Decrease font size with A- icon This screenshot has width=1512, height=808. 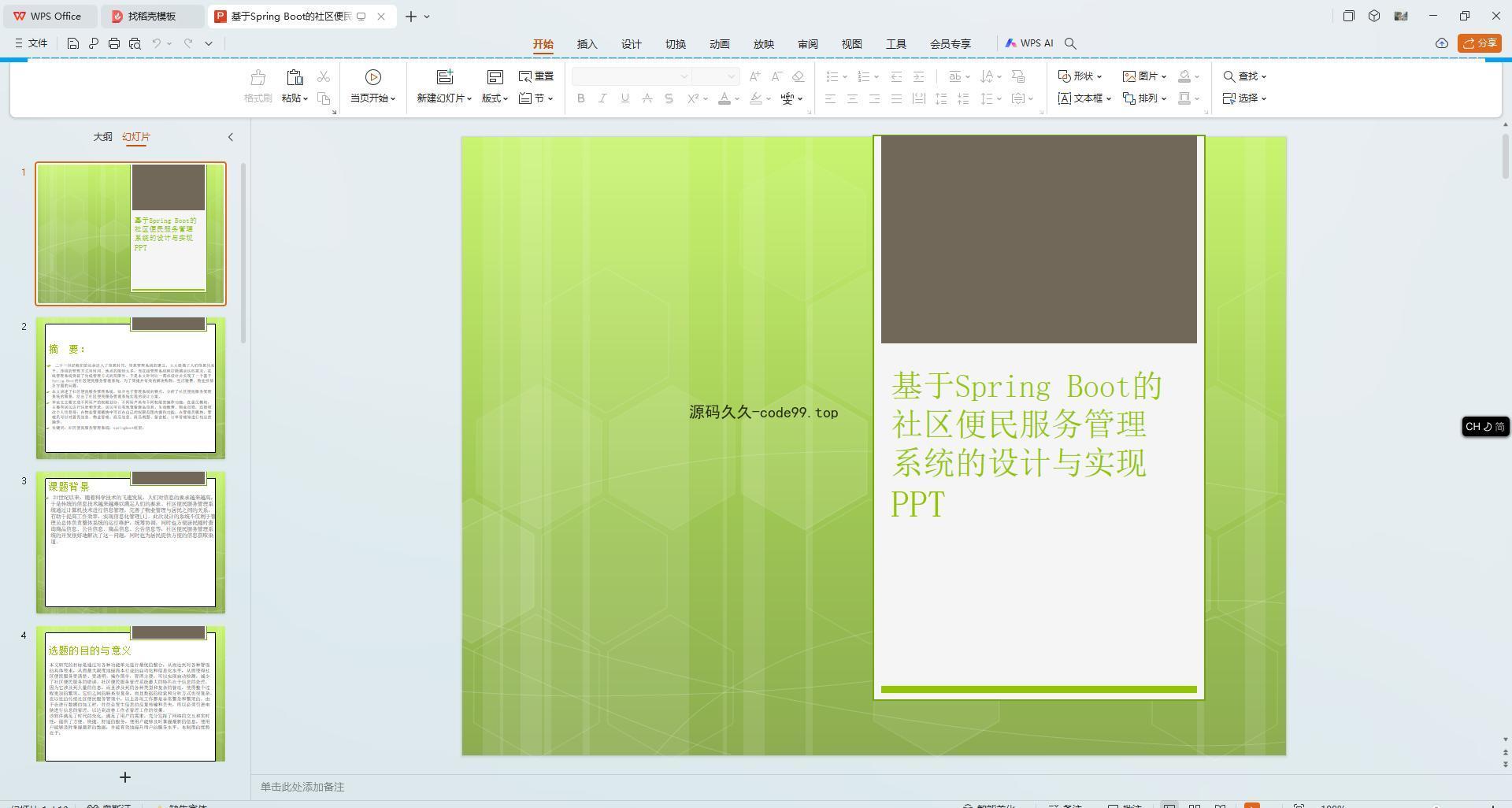[x=776, y=76]
